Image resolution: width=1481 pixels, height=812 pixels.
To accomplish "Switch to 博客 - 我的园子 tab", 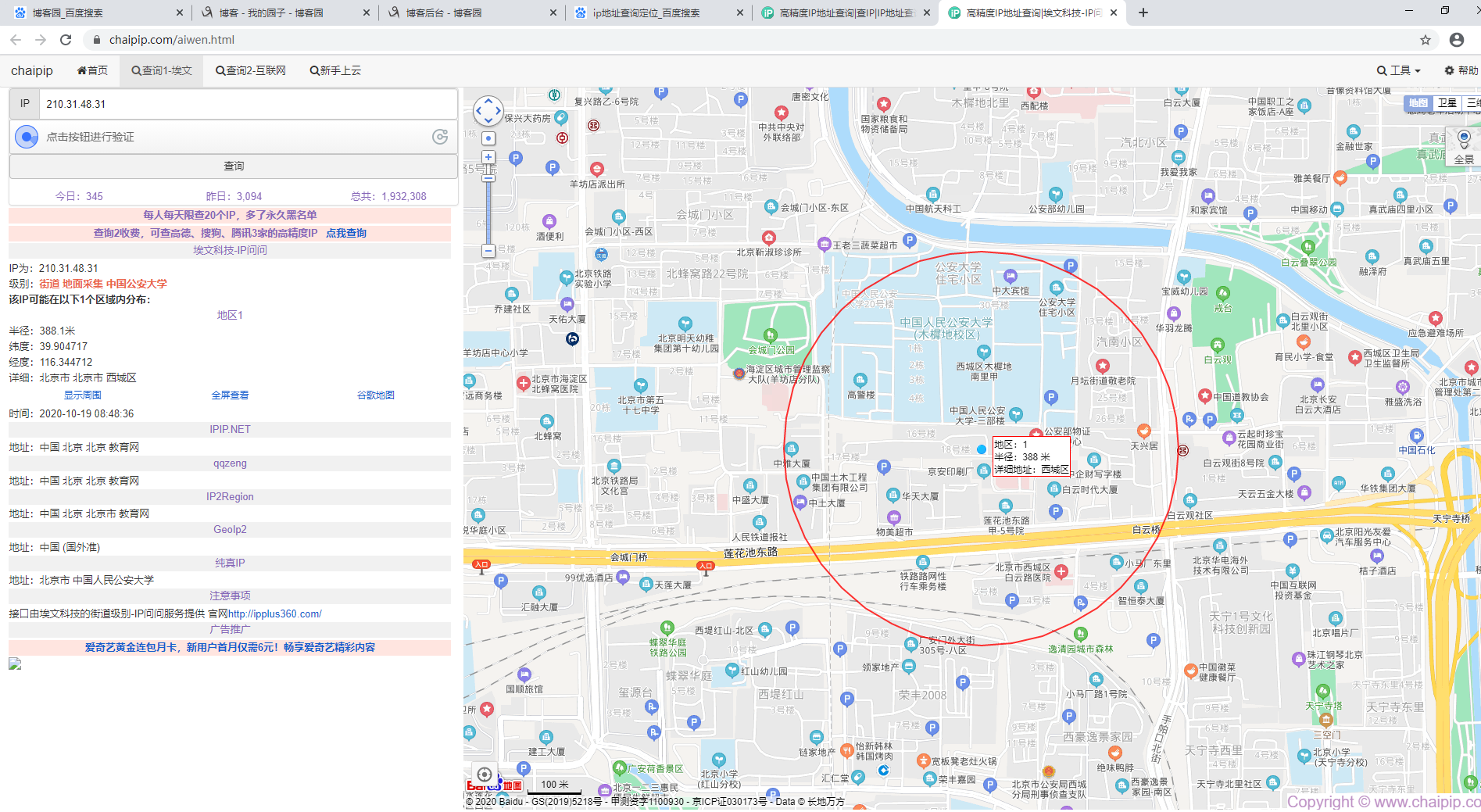I will pyautogui.click(x=284, y=13).
